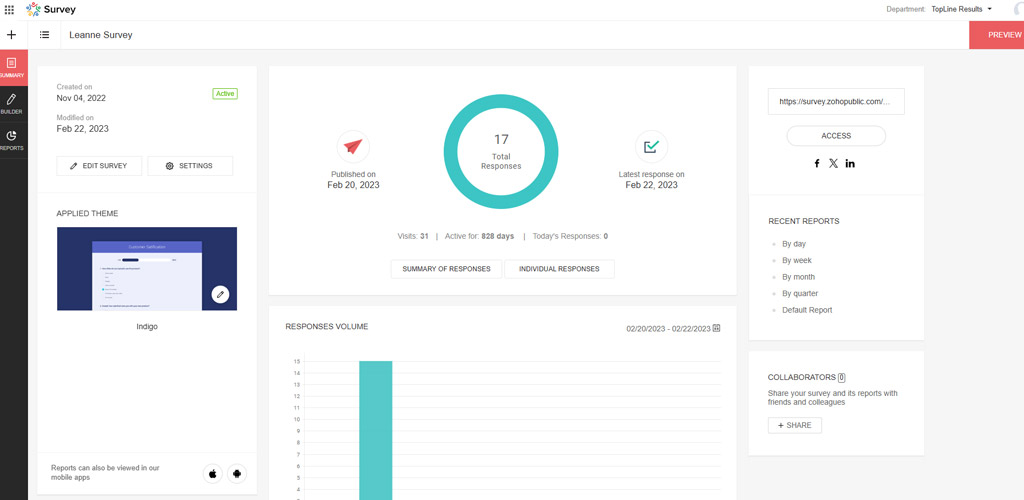Screen dimensions: 1024x500
Task: Click the 02/20/2023 - 02/22/2023 date range
Action: tap(668, 329)
